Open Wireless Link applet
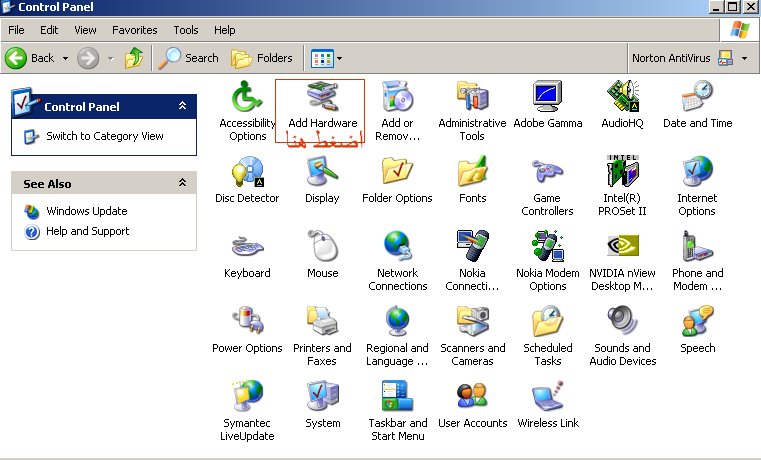The height and width of the screenshot is (460, 761). 547,405
